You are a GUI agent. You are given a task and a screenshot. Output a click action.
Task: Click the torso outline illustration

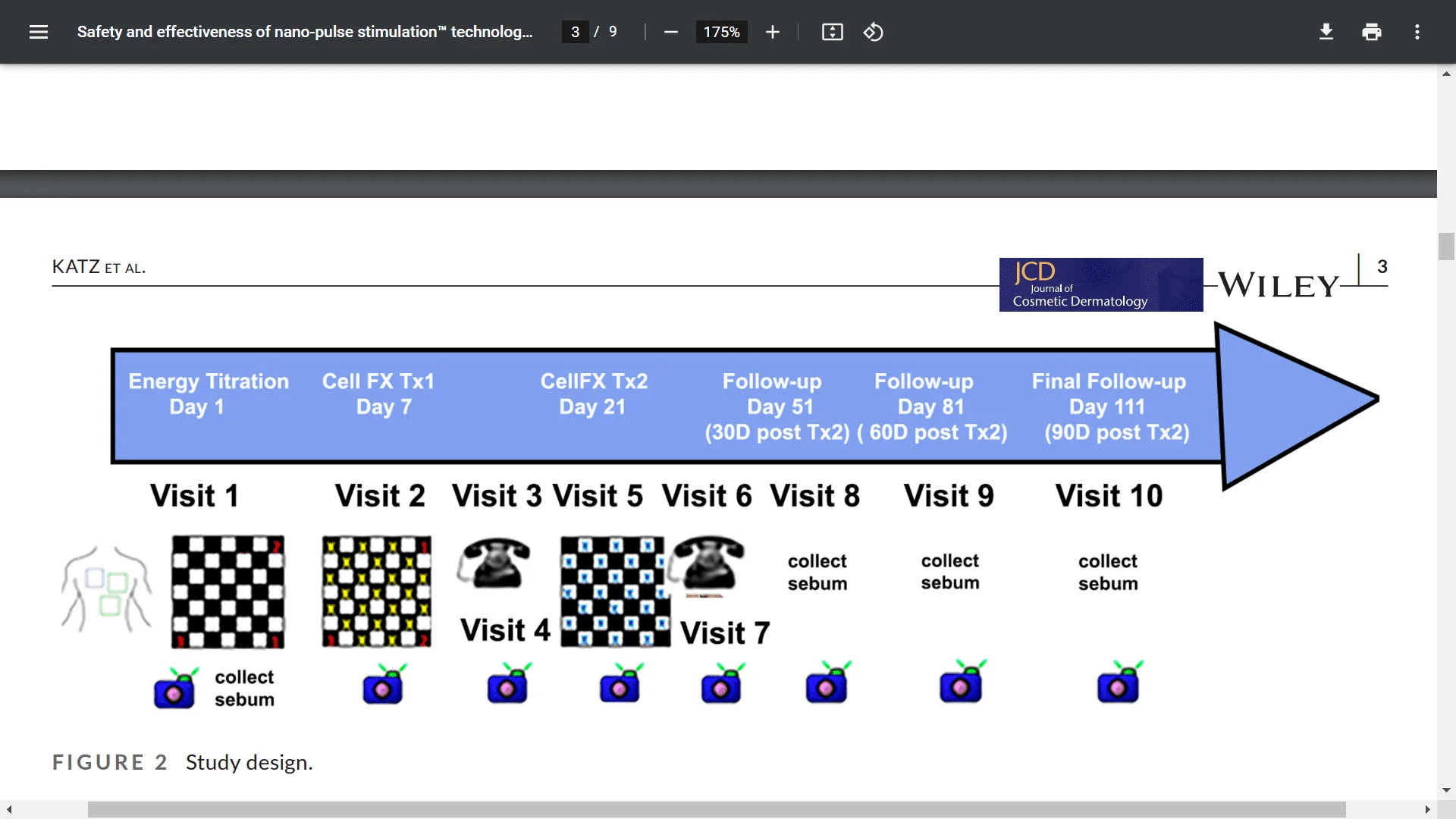[106, 589]
